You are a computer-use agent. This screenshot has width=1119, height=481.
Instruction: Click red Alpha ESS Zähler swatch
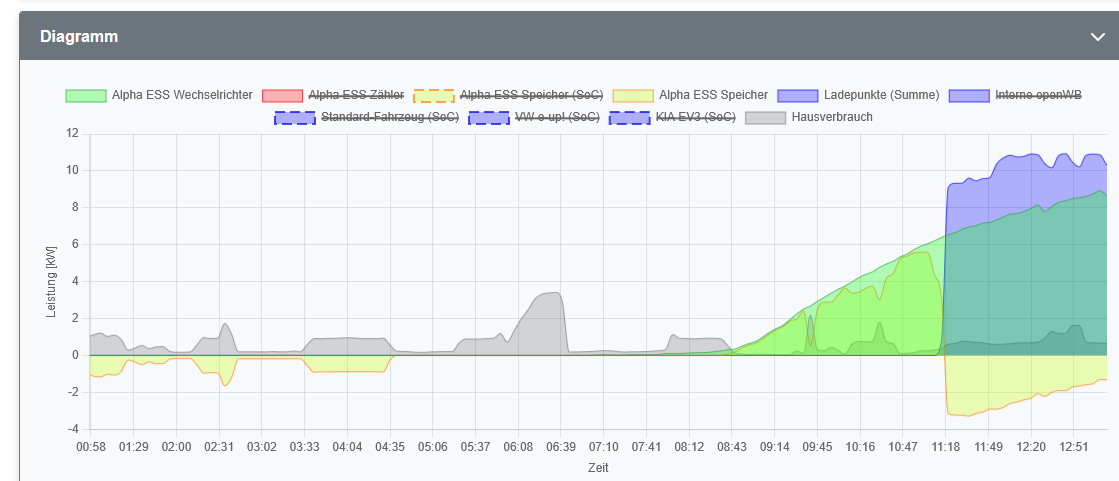[x=283, y=96]
